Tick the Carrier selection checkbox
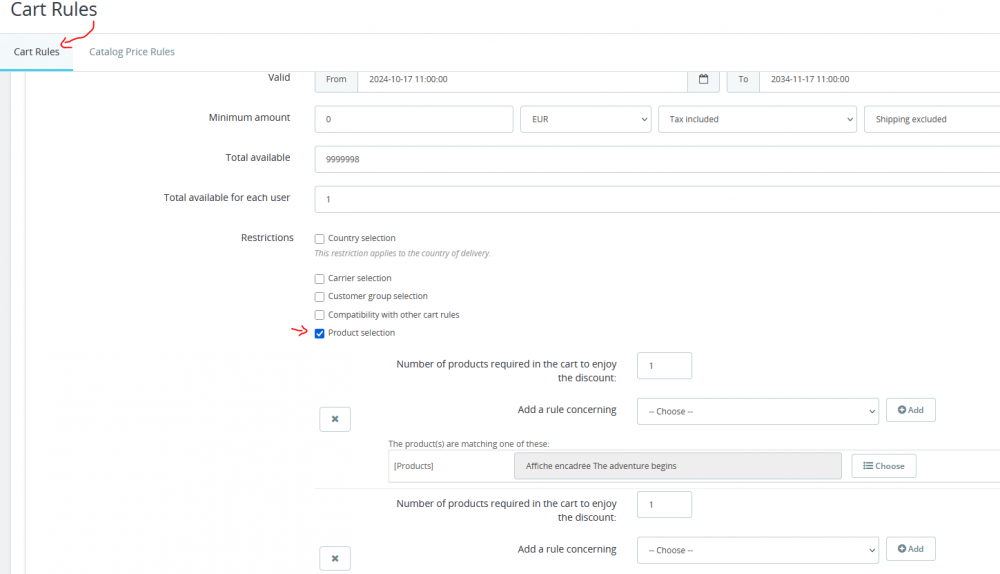The image size is (1000, 574). (x=320, y=279)
